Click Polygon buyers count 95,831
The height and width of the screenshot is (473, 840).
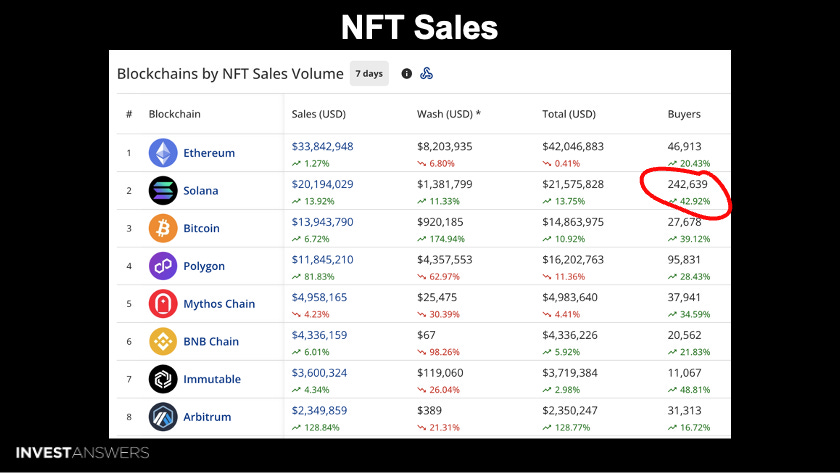click(684, 259)
